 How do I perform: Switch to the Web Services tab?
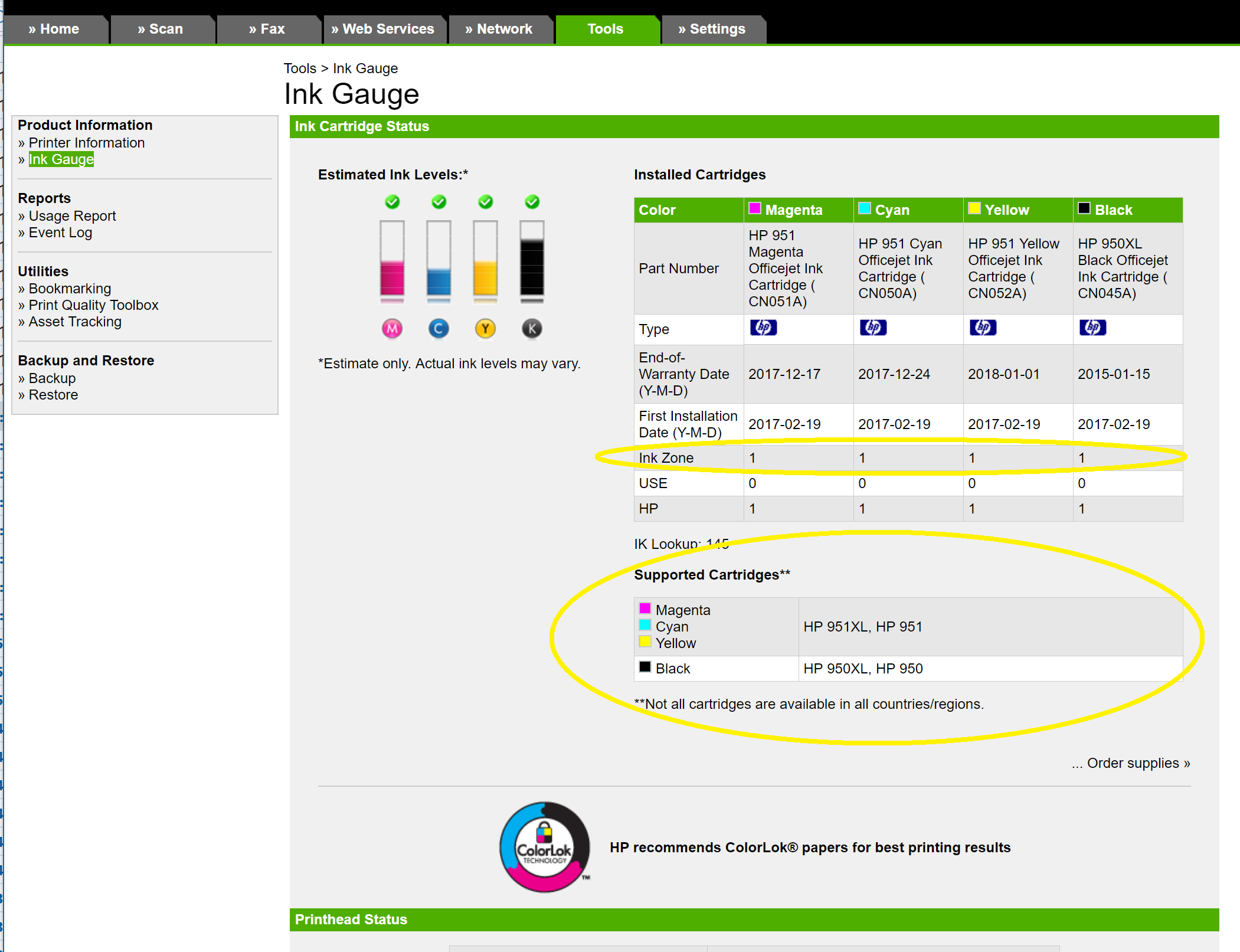(x=382, y=29)
